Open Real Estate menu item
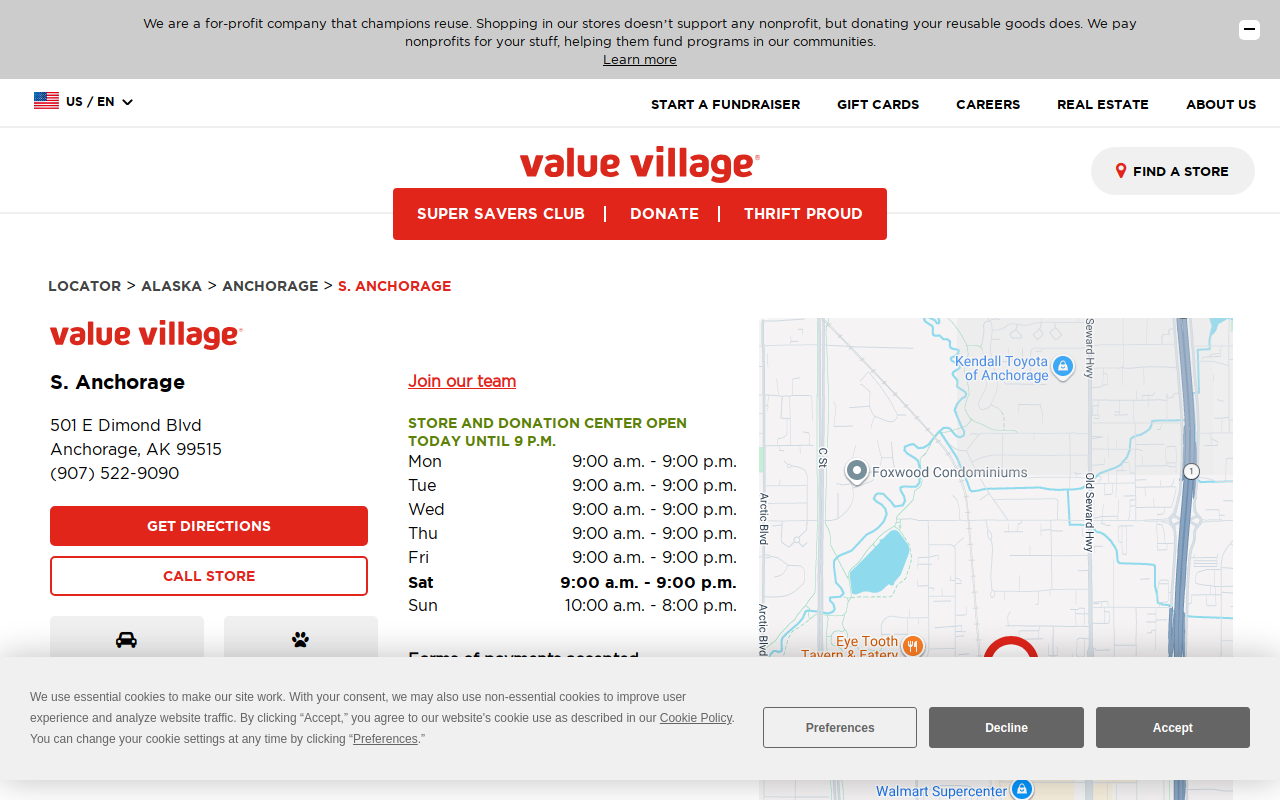This screenshot has height=800, width=1280. 1103,104
